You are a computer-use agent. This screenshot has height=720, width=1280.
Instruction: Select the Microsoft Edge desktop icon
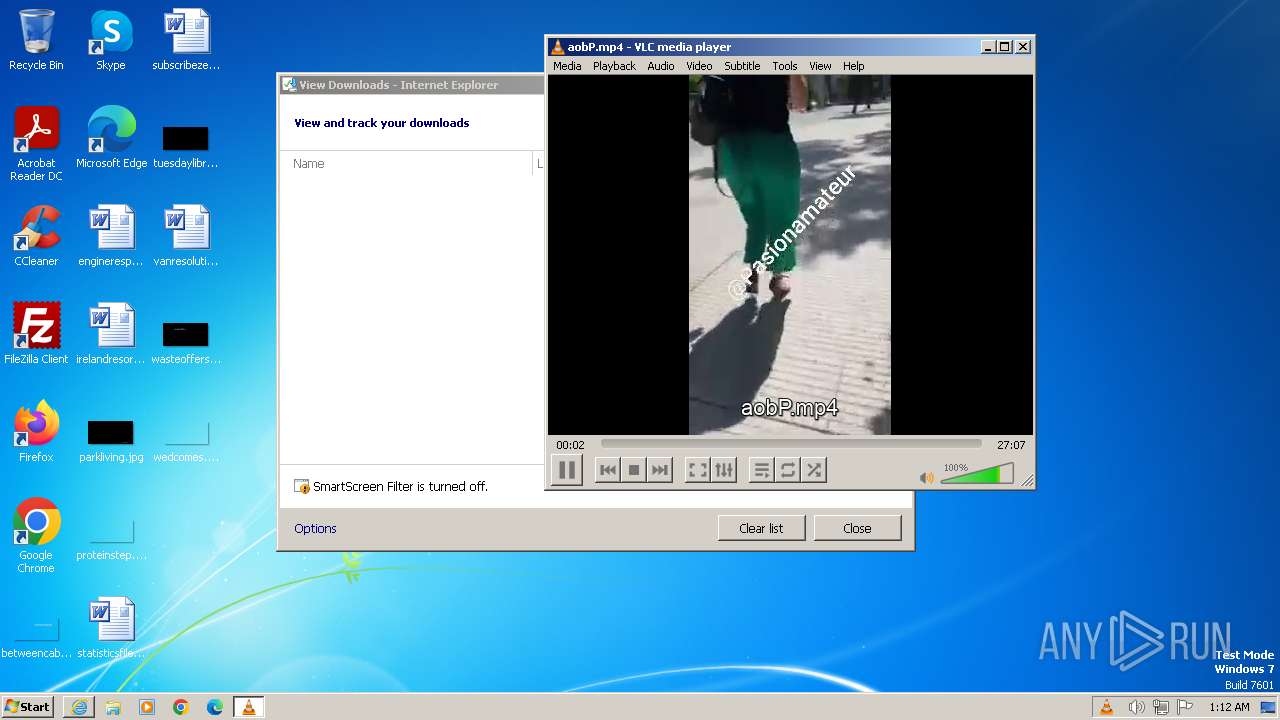tap(111, 138)
